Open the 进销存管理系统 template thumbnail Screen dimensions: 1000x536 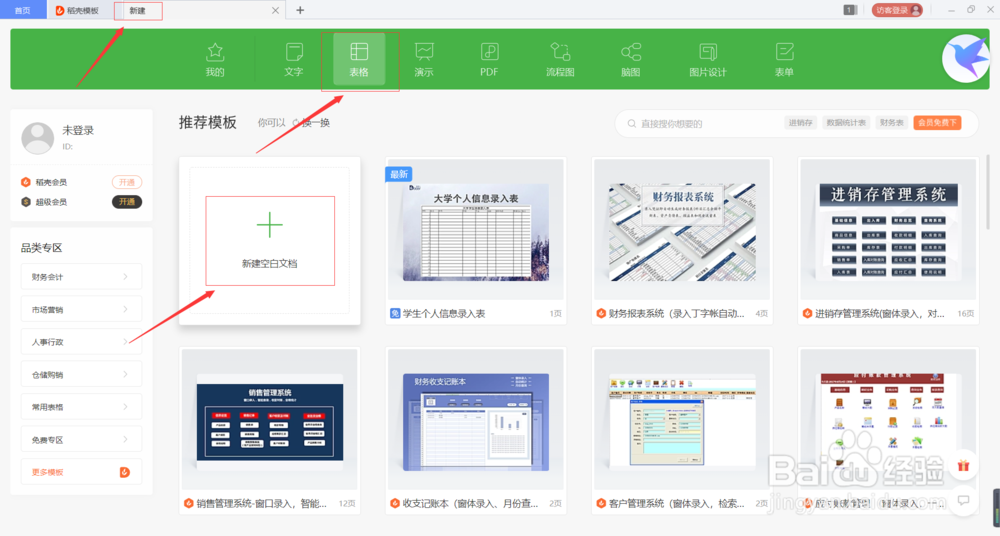(888, 230)
